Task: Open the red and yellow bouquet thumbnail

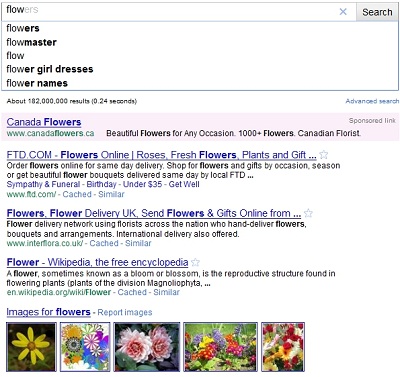Action: tap(283, 347)
